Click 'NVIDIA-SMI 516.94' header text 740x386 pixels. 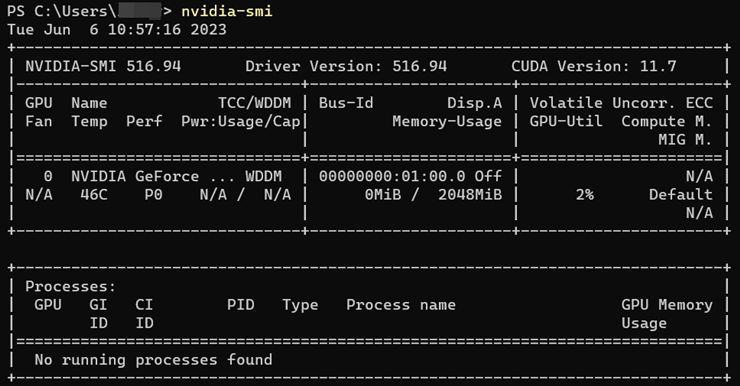pos(103,66)
